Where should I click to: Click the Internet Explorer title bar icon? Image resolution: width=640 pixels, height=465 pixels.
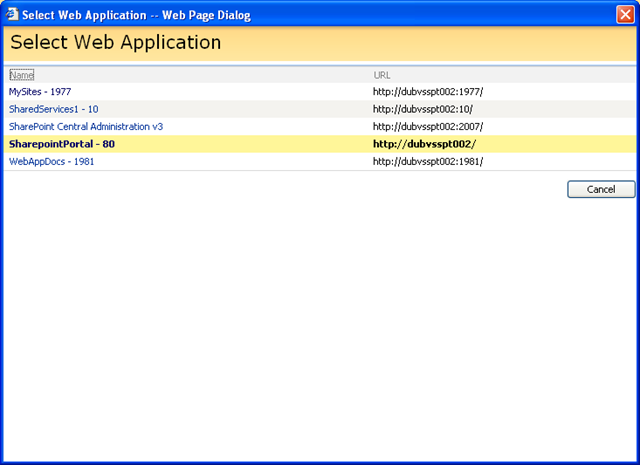(12, 14)
